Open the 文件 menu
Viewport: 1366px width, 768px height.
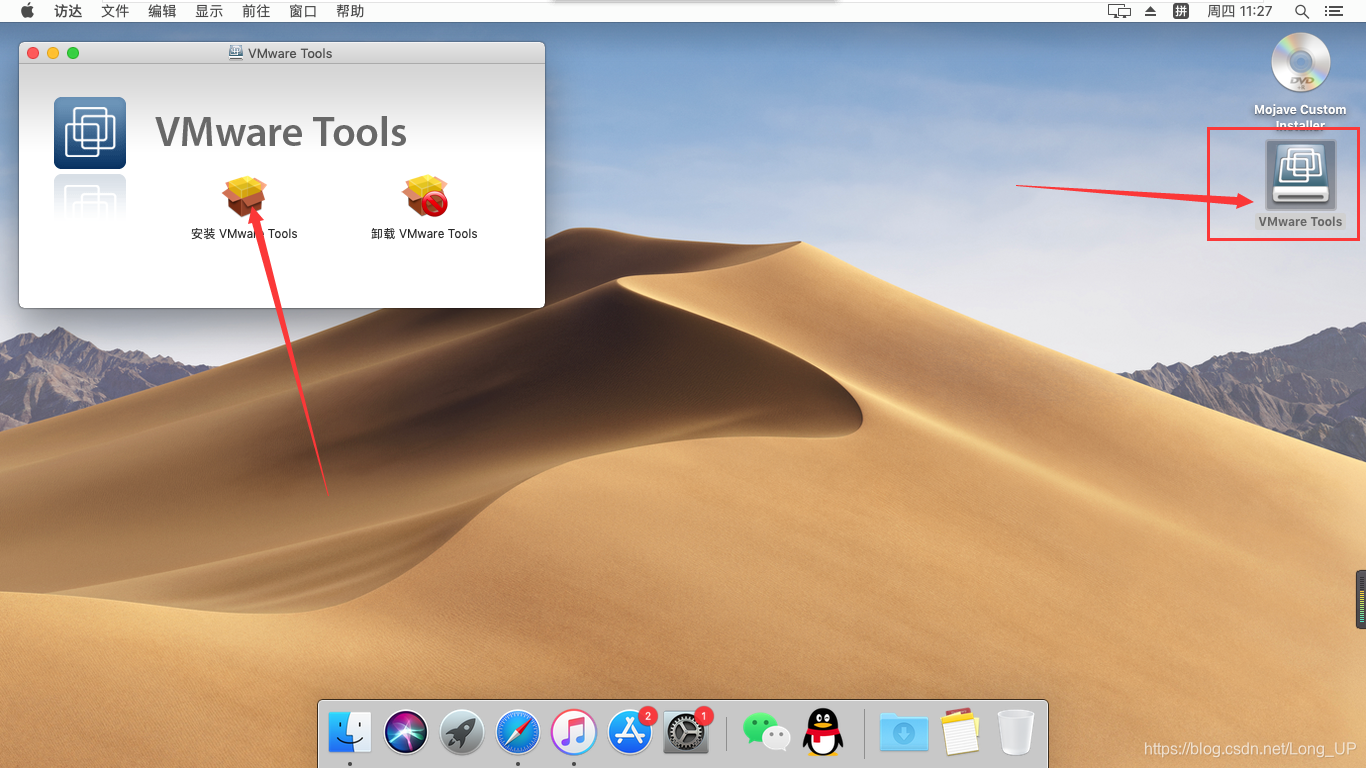(x=115, y=11)
